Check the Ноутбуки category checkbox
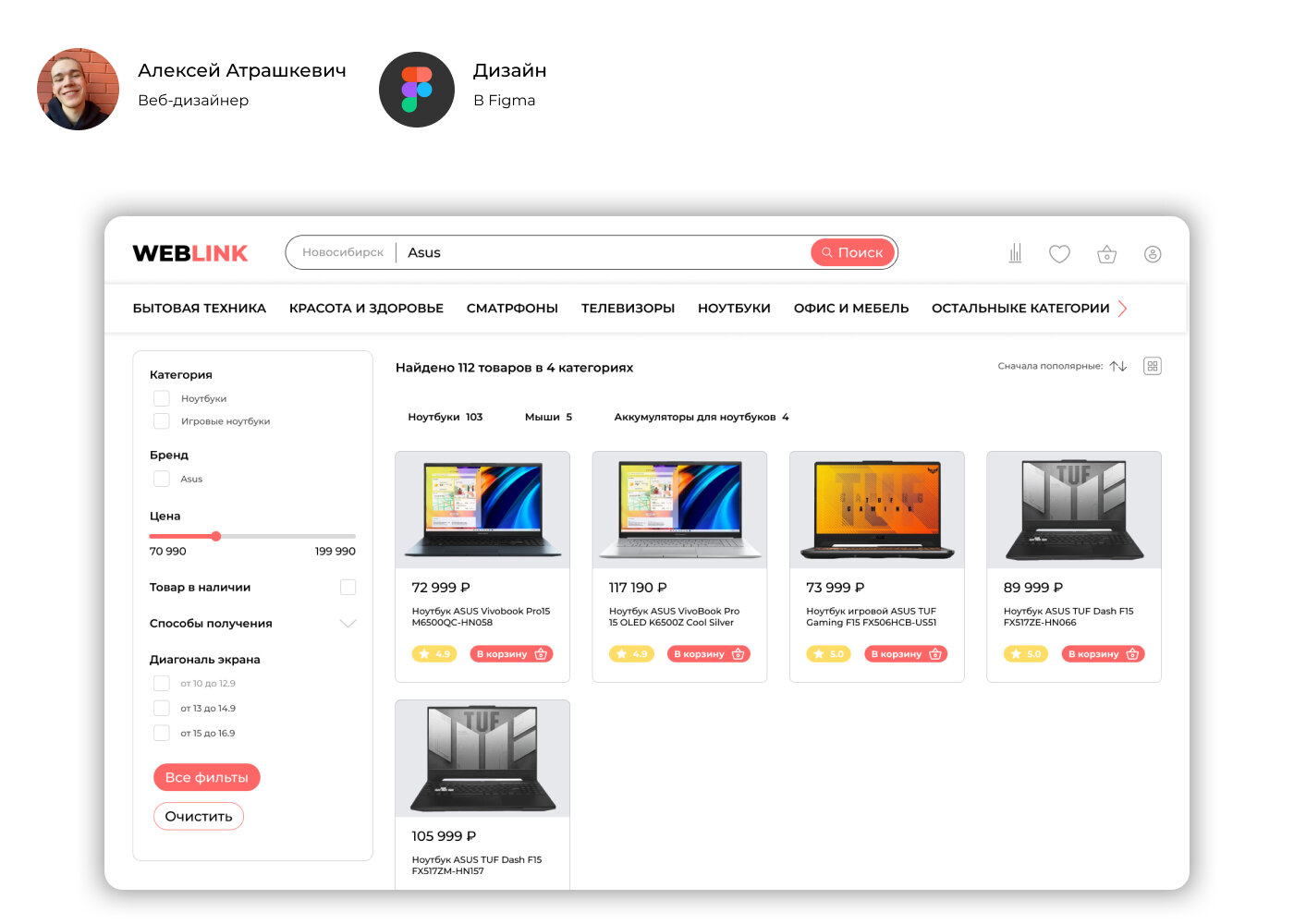Image resolution: width=1294 pixels, height=924 pixels. (x=162, y=398)
